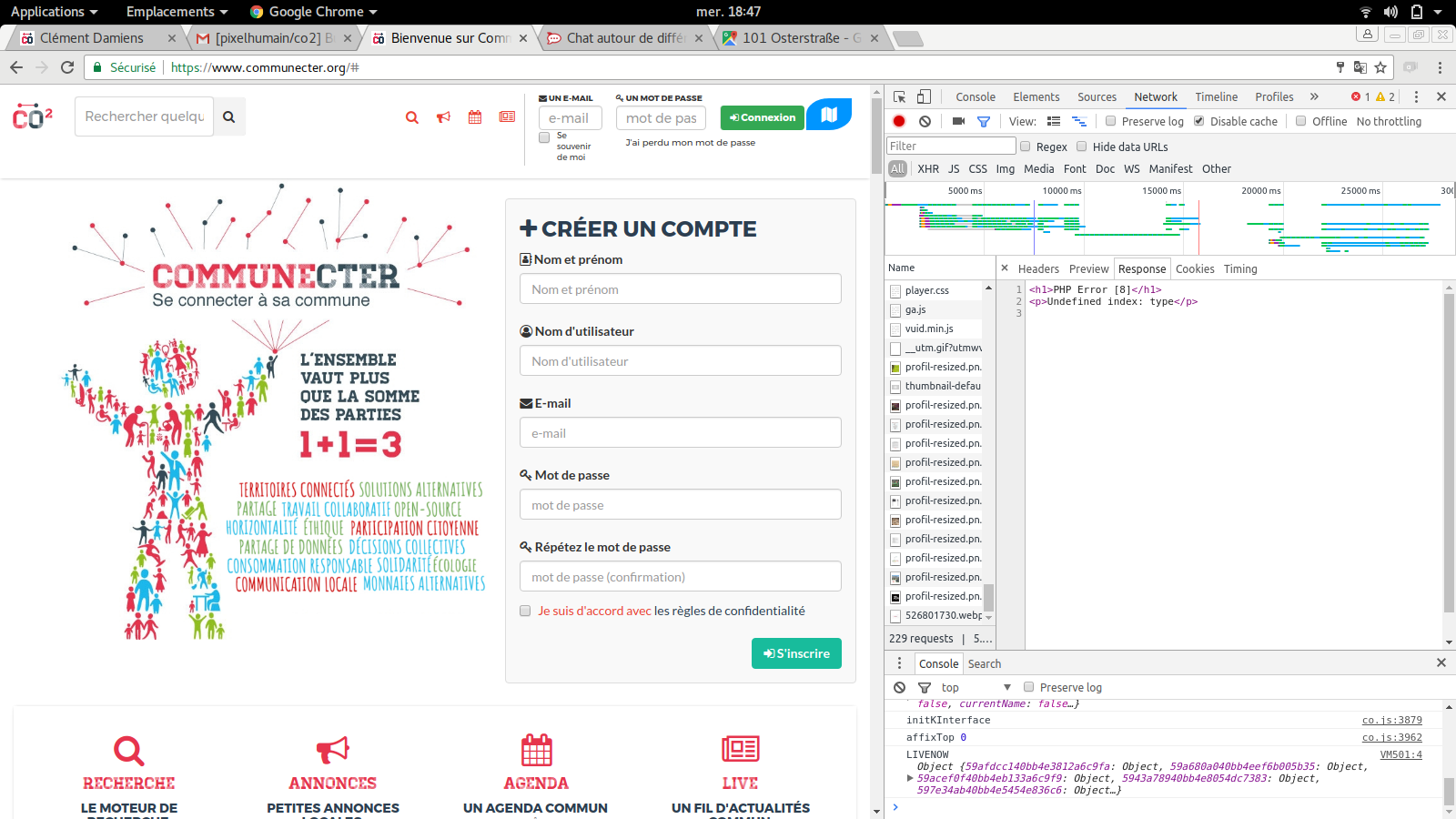Open the No throttling dropdown

1390,121
